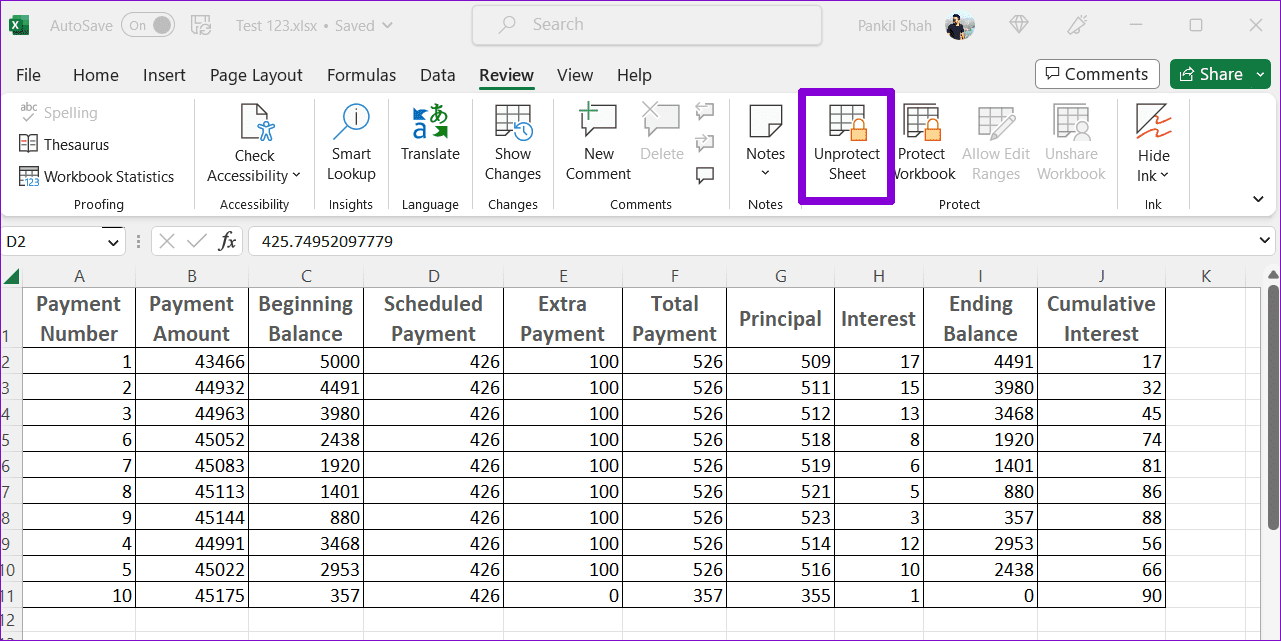Click the Search box in title bar

[x=647, y=25]
